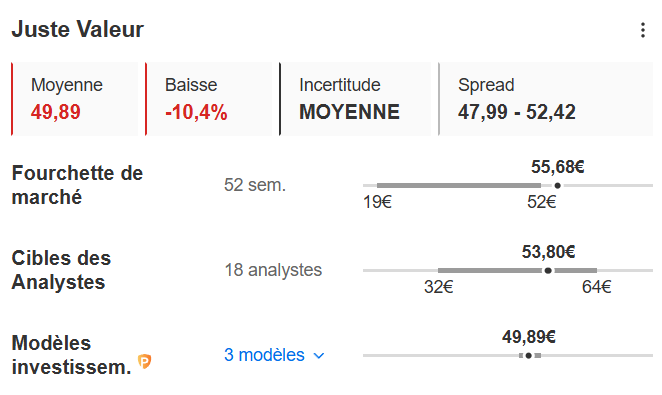The height and width of the screenshot is (395, 662).
Task: Click the 55,68€ marker dot on market range
Action: [x=558, y=186]
